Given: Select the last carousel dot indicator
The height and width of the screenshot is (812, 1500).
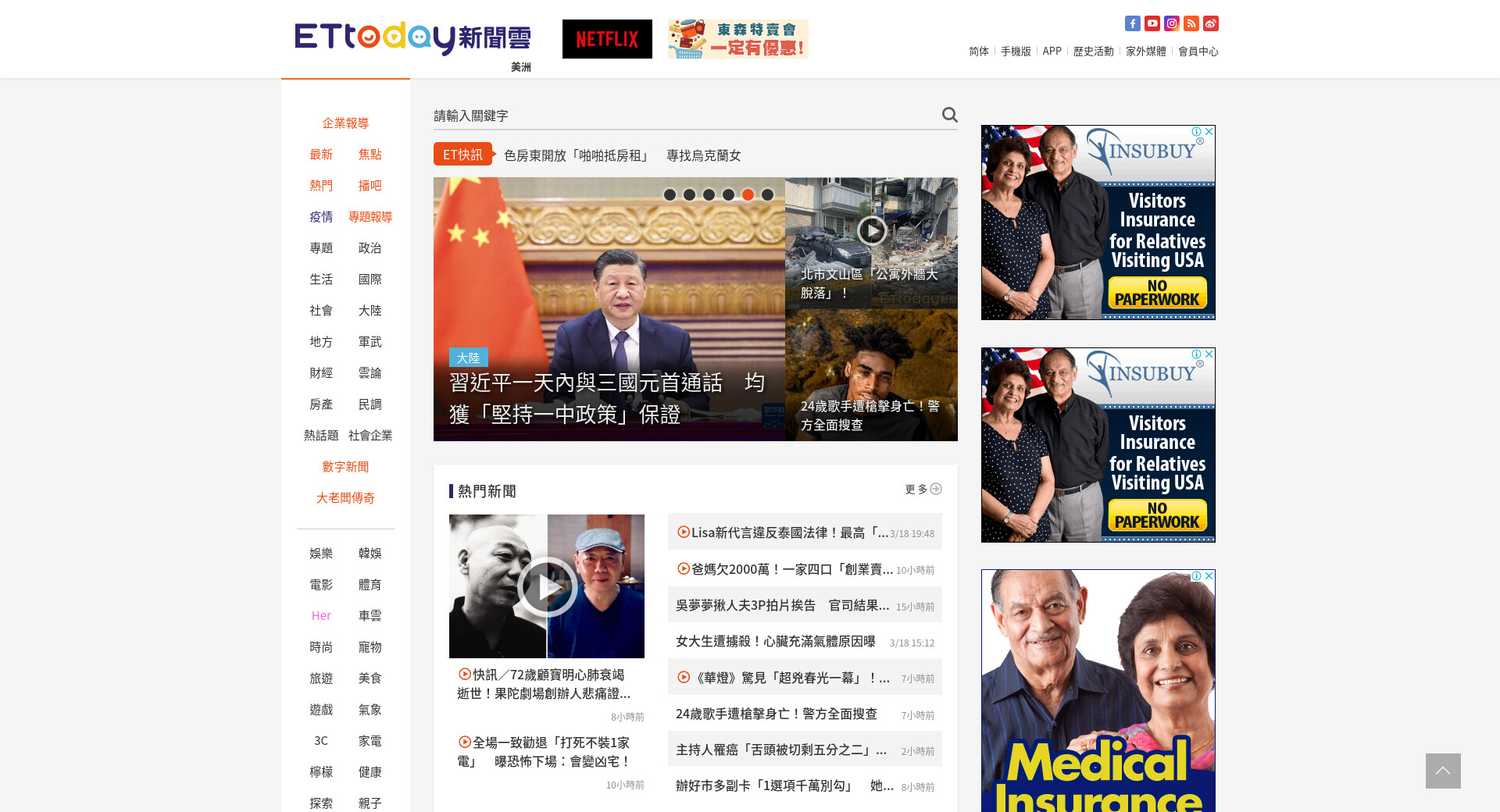Looking at the screenshot, I should [x=767, y=195].
